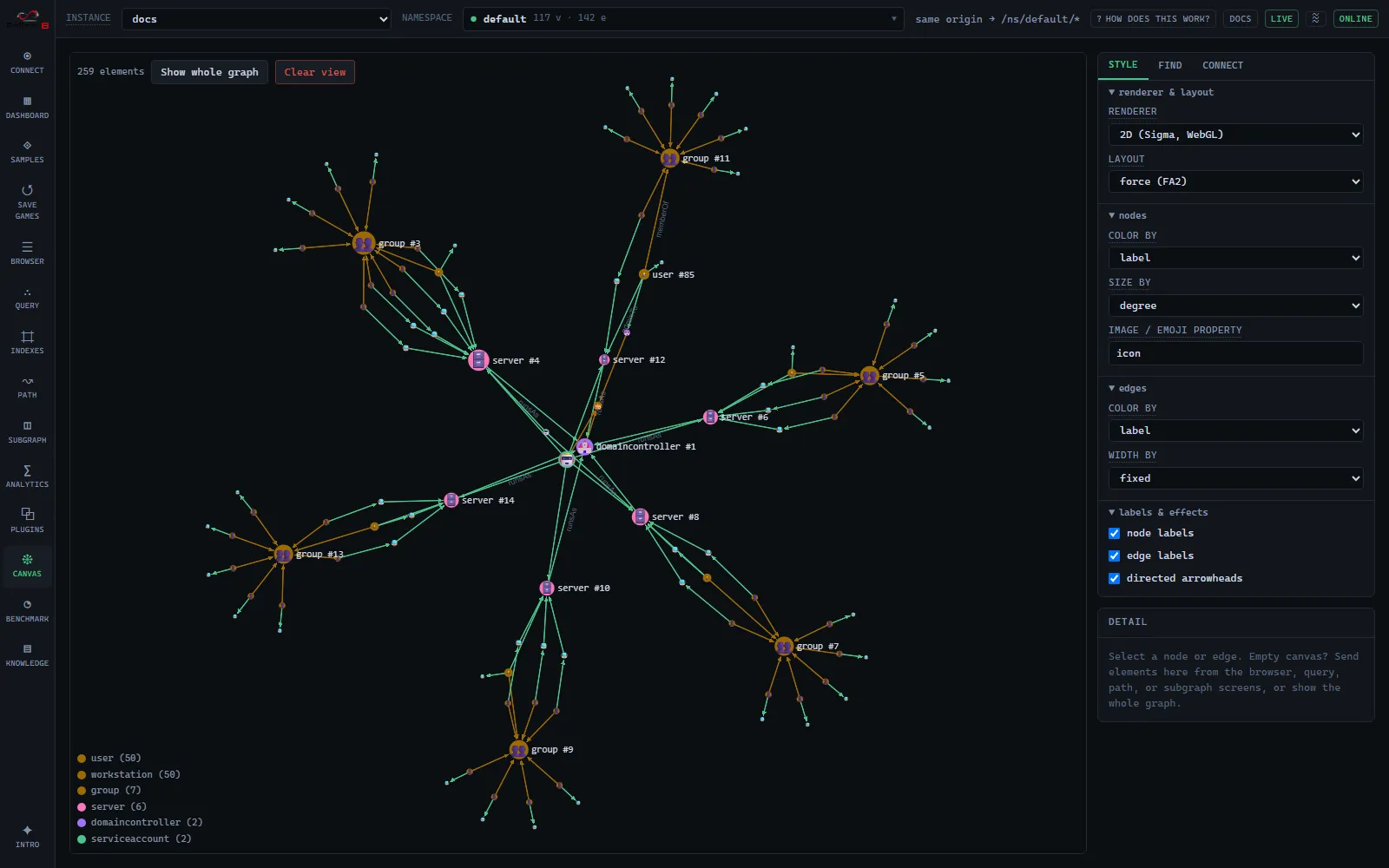This screenshot has height=868, width=1389.
Task: Open the Indexes sidebar item
Action: coord(27,343)
